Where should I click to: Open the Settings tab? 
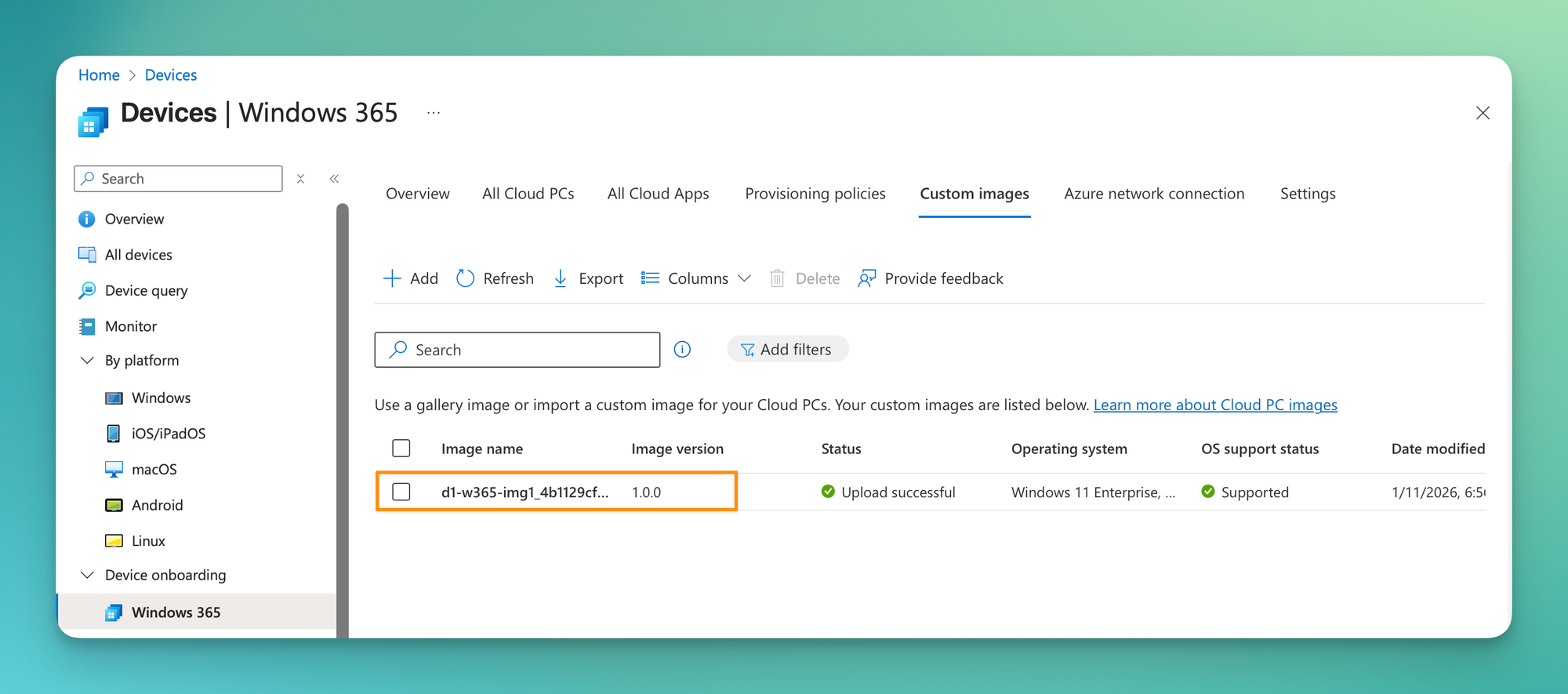pos(1308,194)
